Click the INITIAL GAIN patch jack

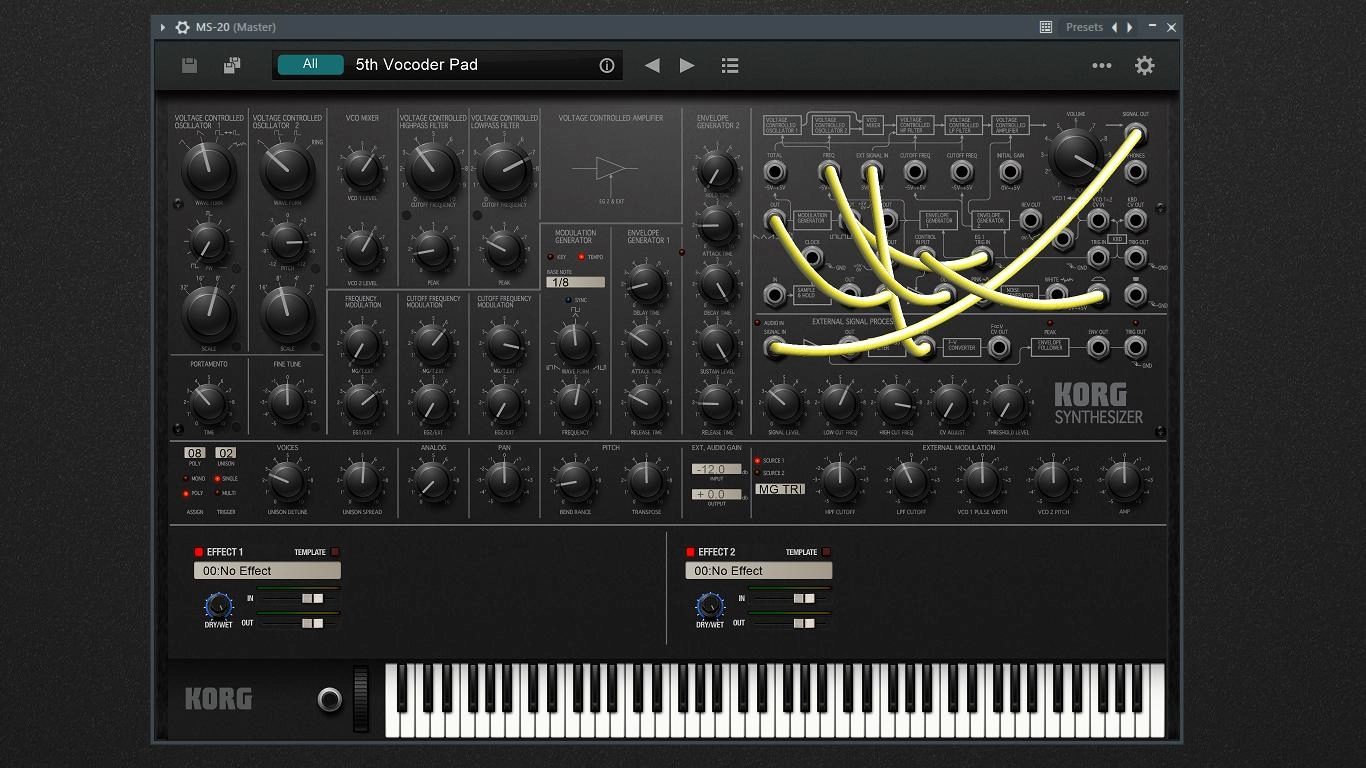(1011, 172)
